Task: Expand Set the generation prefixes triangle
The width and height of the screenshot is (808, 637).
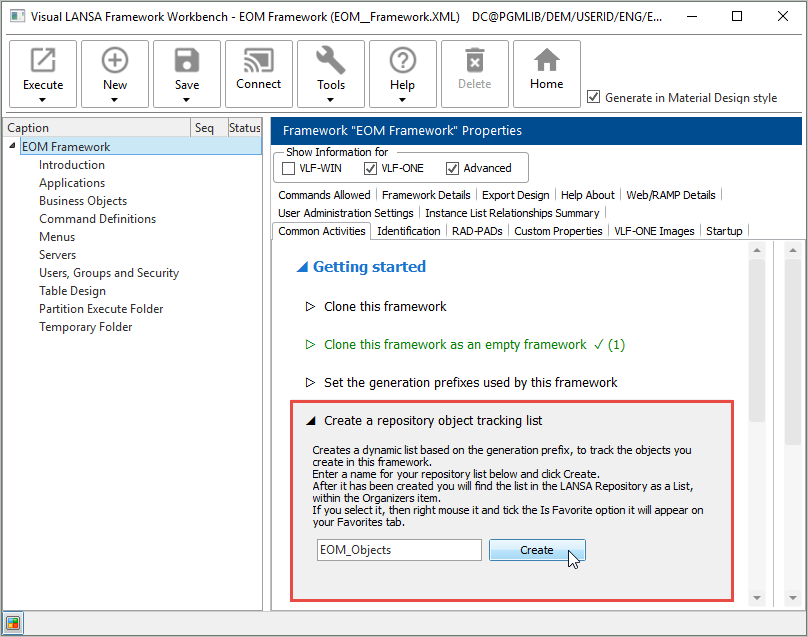Action: 310,382
